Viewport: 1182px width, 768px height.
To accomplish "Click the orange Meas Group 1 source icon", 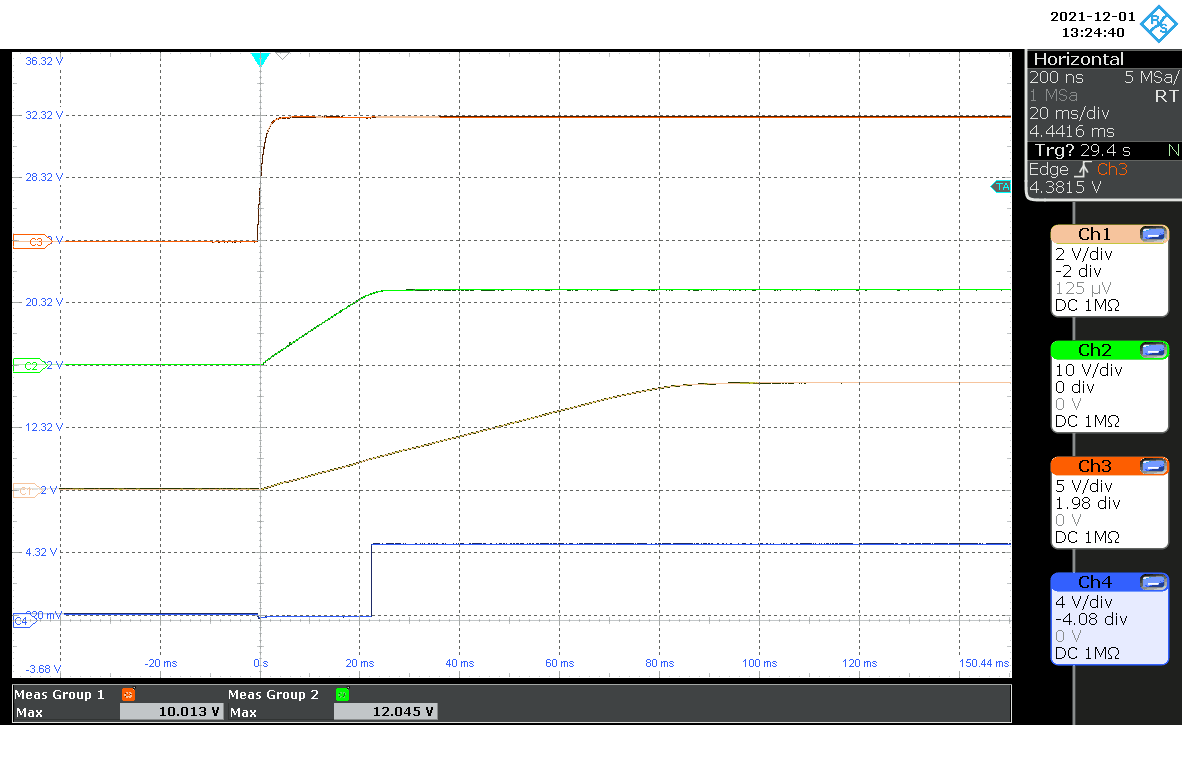I will [128, 694].
